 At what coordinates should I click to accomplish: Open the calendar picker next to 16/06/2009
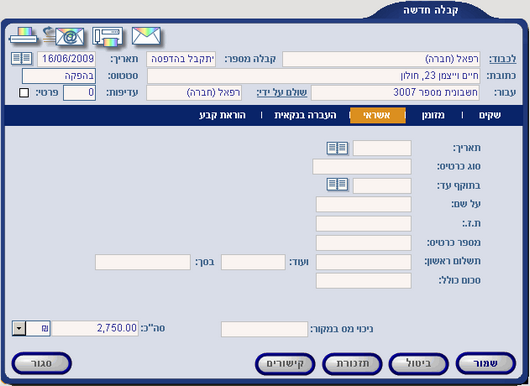click(x=21, y=58)
